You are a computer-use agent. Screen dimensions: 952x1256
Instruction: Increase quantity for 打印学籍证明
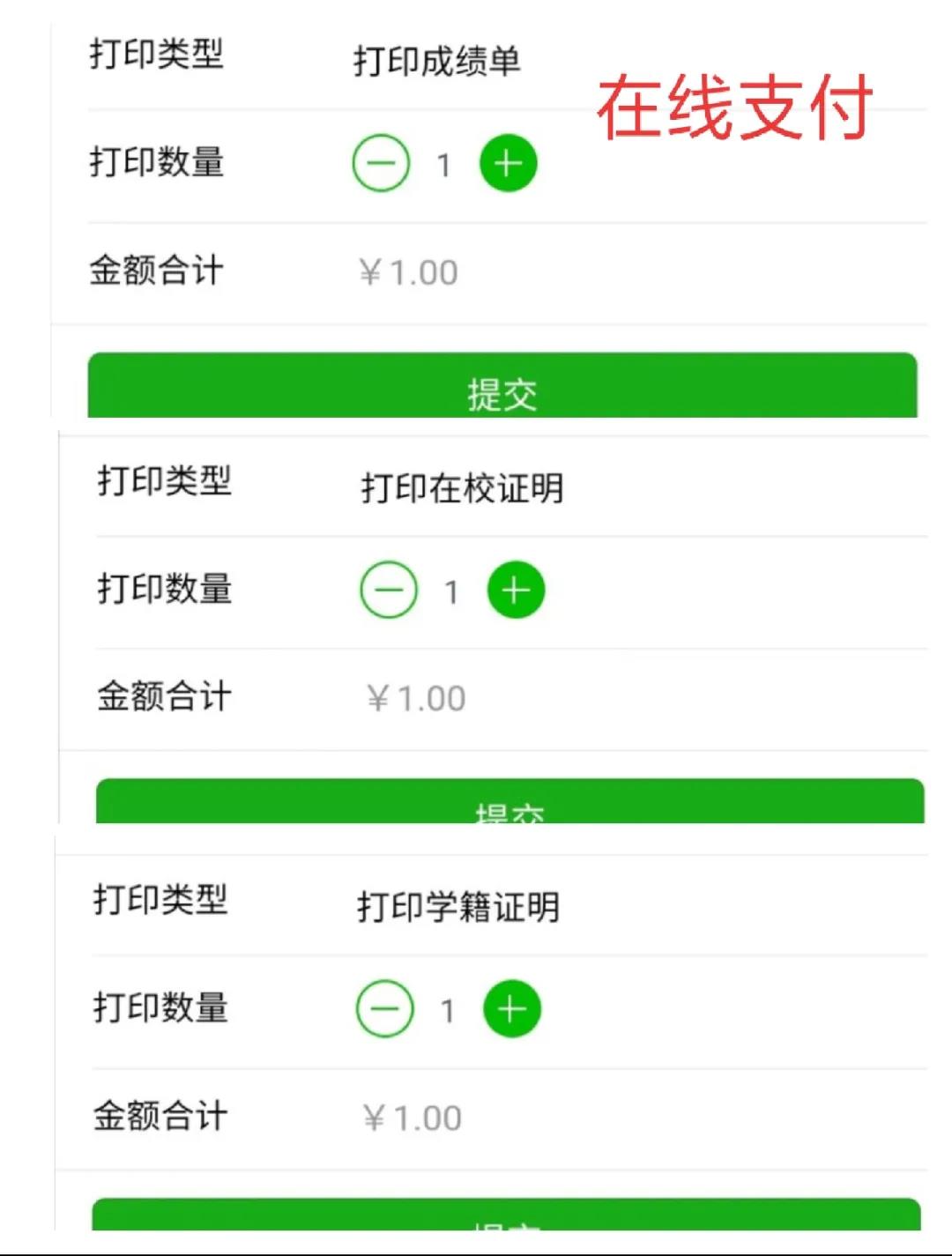pyautogui.click(x=511, y=1008)
